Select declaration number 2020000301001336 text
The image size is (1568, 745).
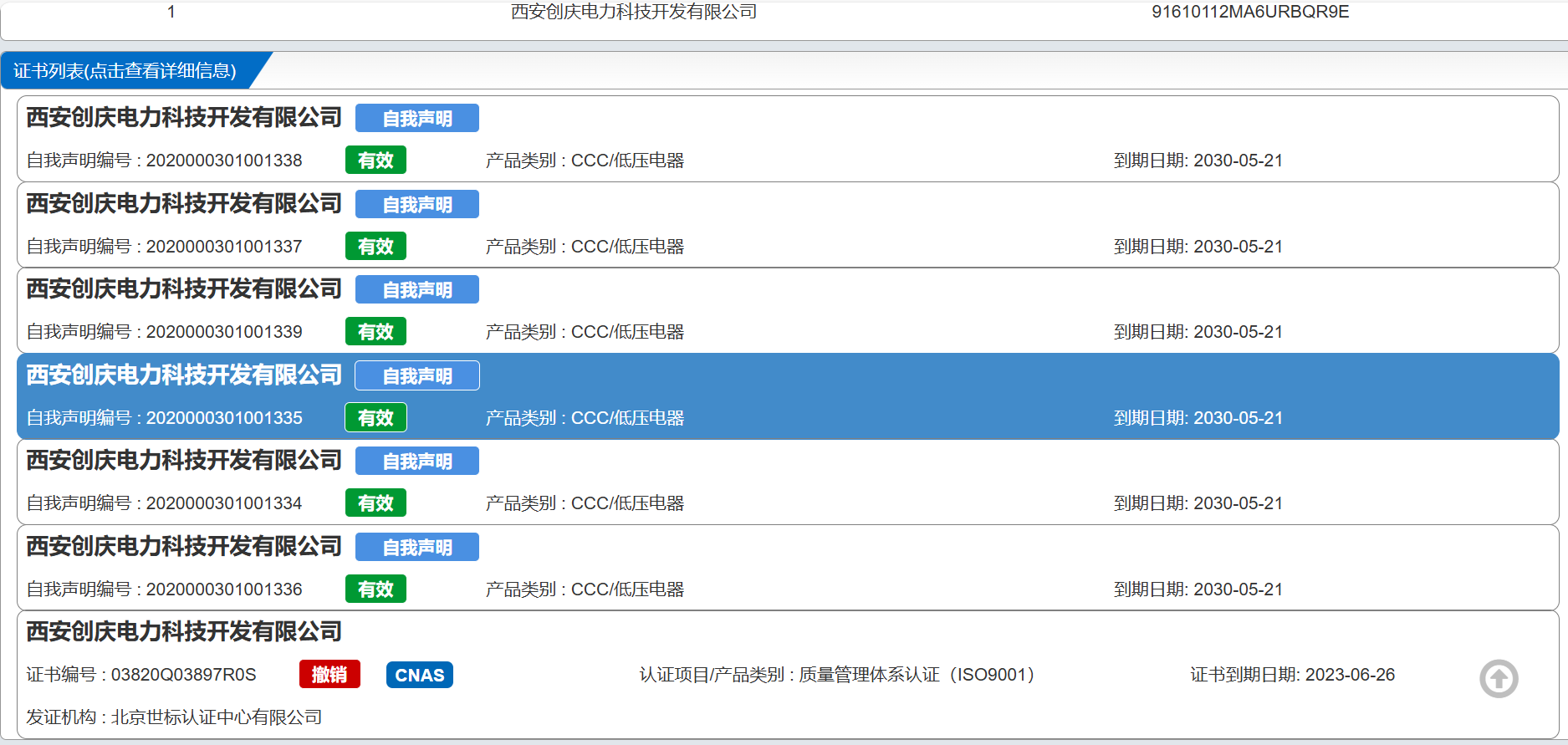click(x=224, y=589)
